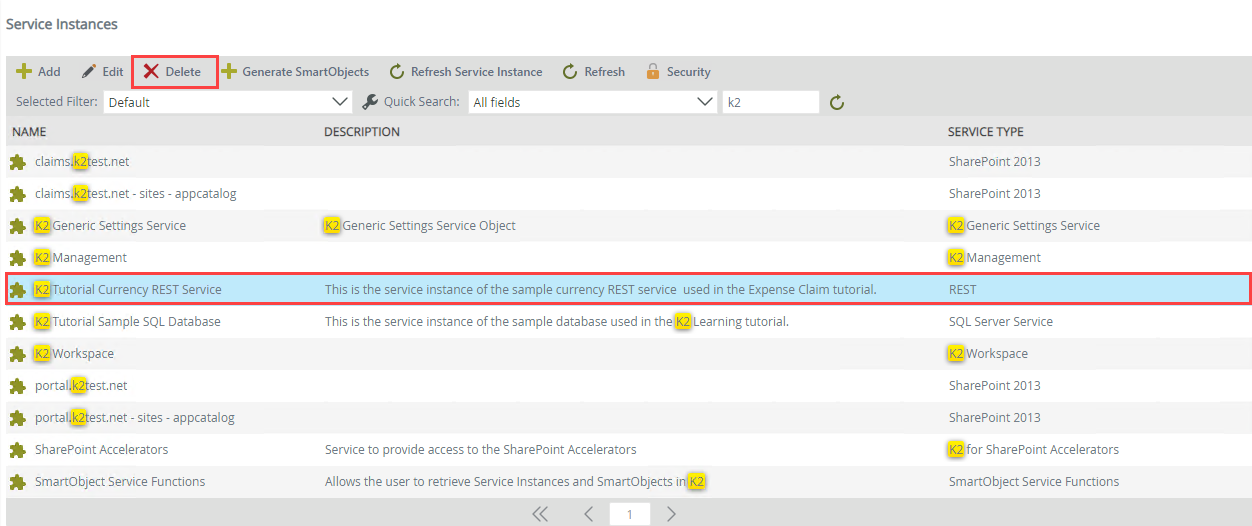Click the green refresh icon beside search box
1252x526 pixels.
(x=838, y=102)
